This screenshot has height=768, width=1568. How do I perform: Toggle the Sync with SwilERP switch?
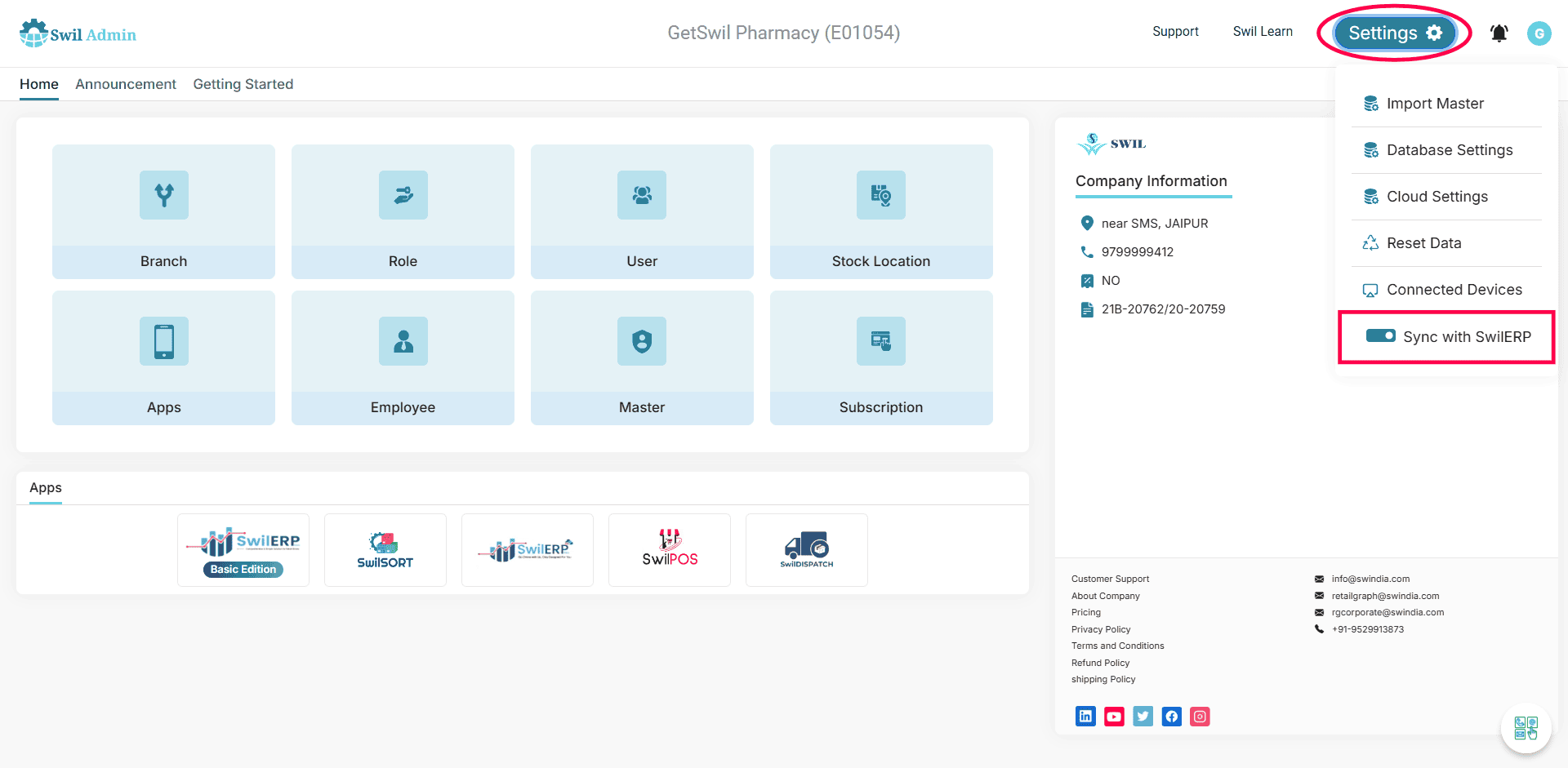pos(1381,336)
